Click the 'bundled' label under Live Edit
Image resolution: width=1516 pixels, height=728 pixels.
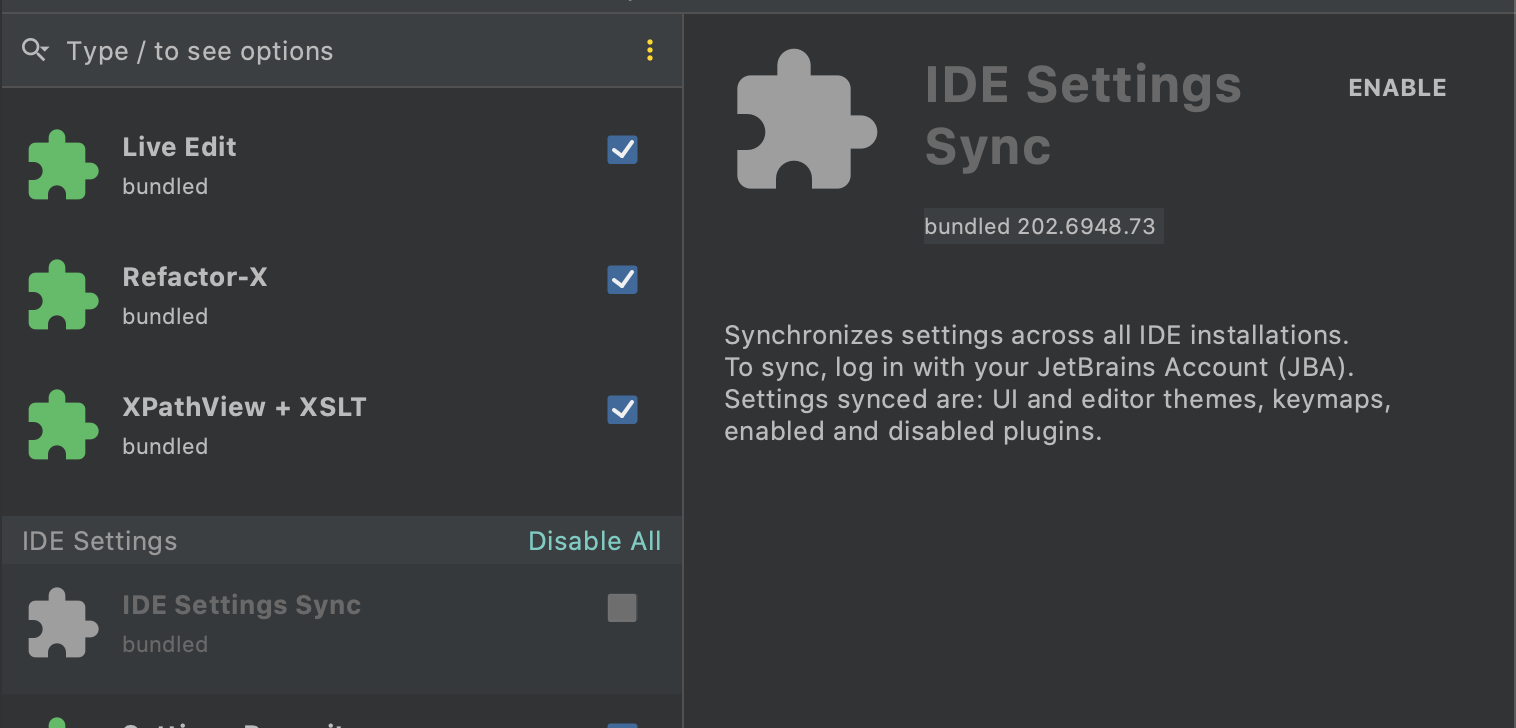[165, 187]
